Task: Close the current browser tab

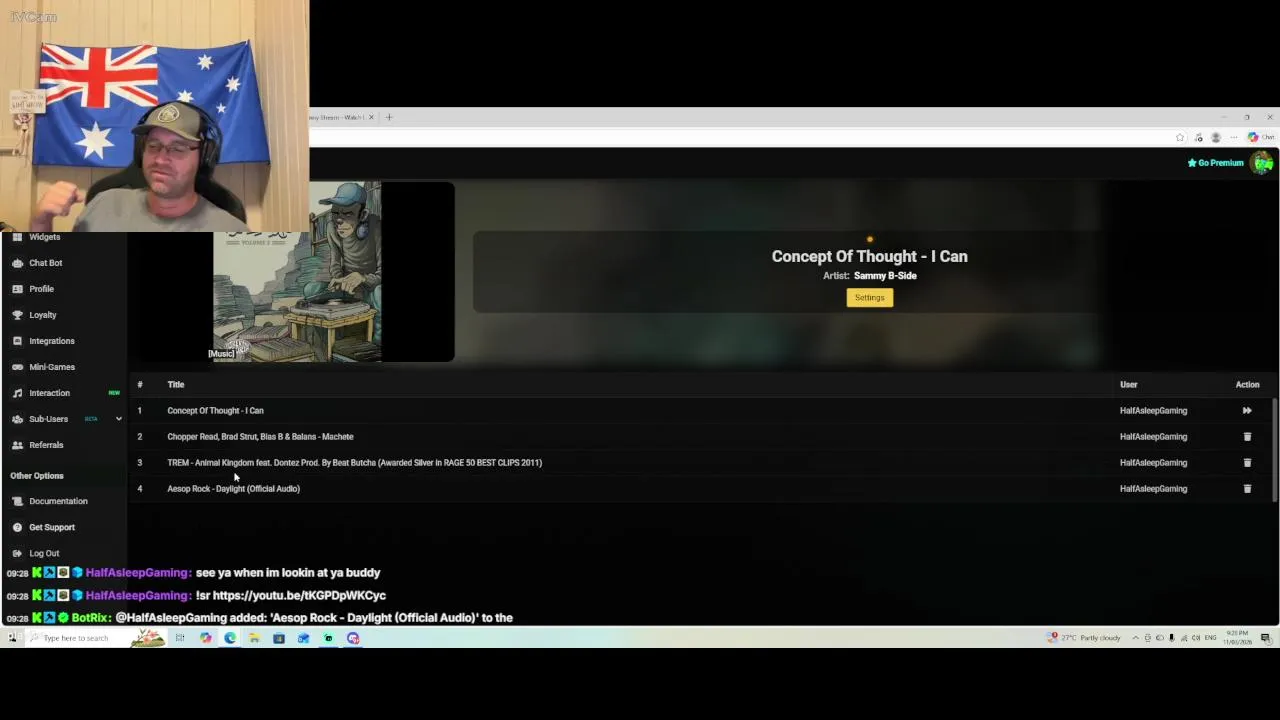Action: click(371, 117)
